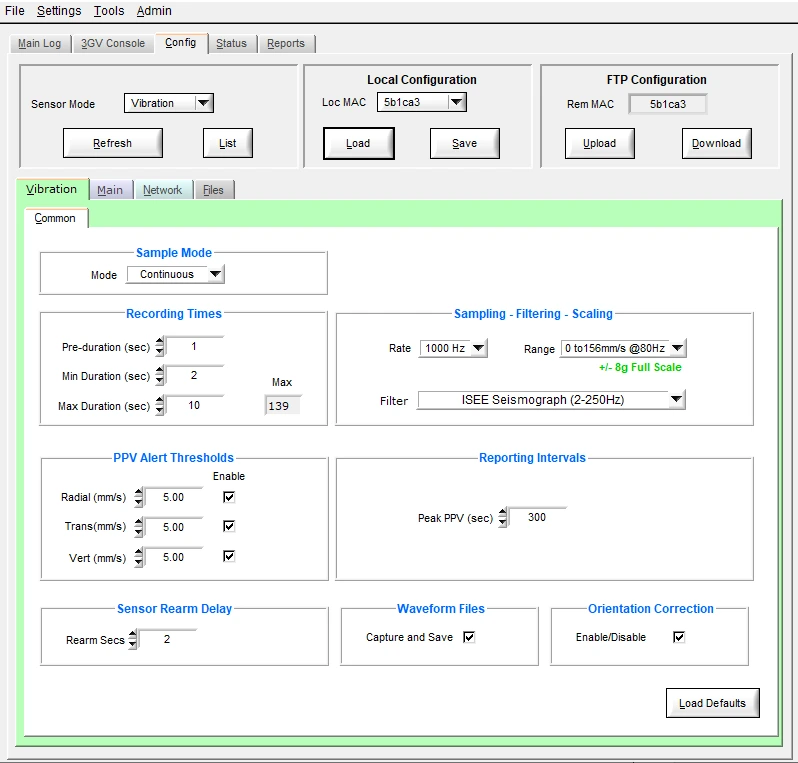Click the Radial threshold stepper arrows
This screenshot has width=798, height=763.
(x=138, y=497)
